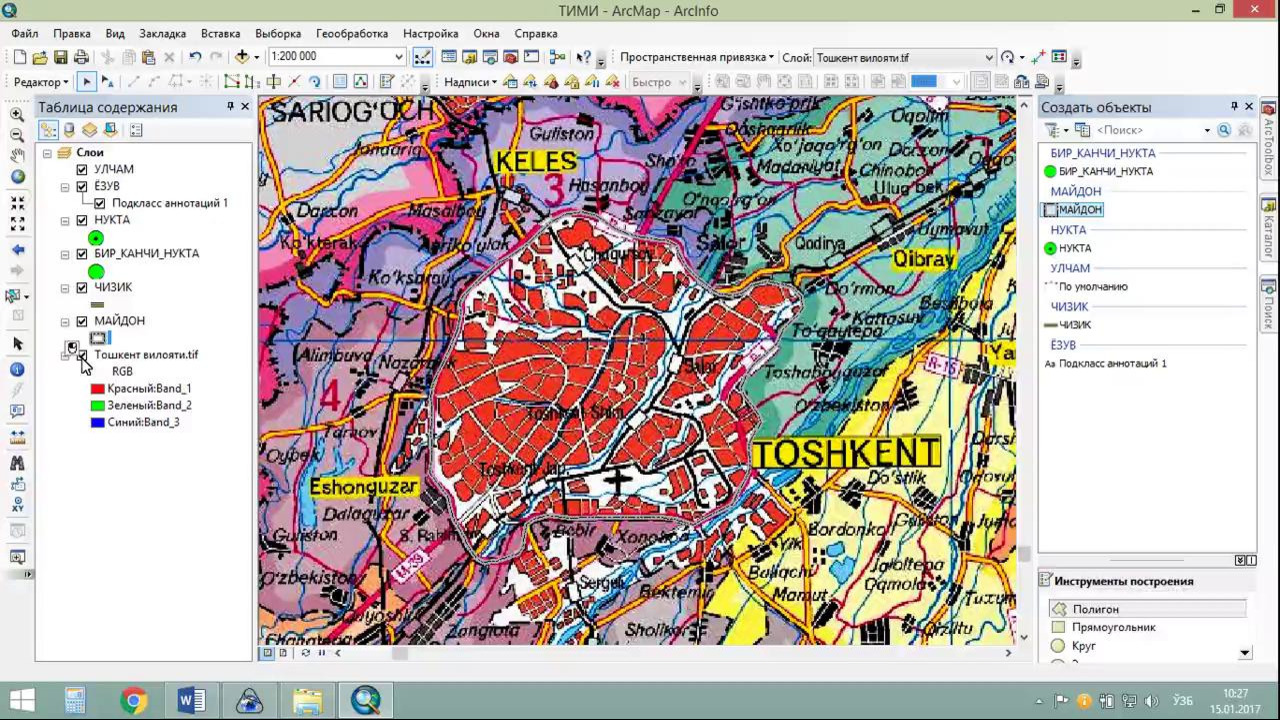Click the Add Data button icon
The width and height of the screenshot is (1280, 720).
242,58
